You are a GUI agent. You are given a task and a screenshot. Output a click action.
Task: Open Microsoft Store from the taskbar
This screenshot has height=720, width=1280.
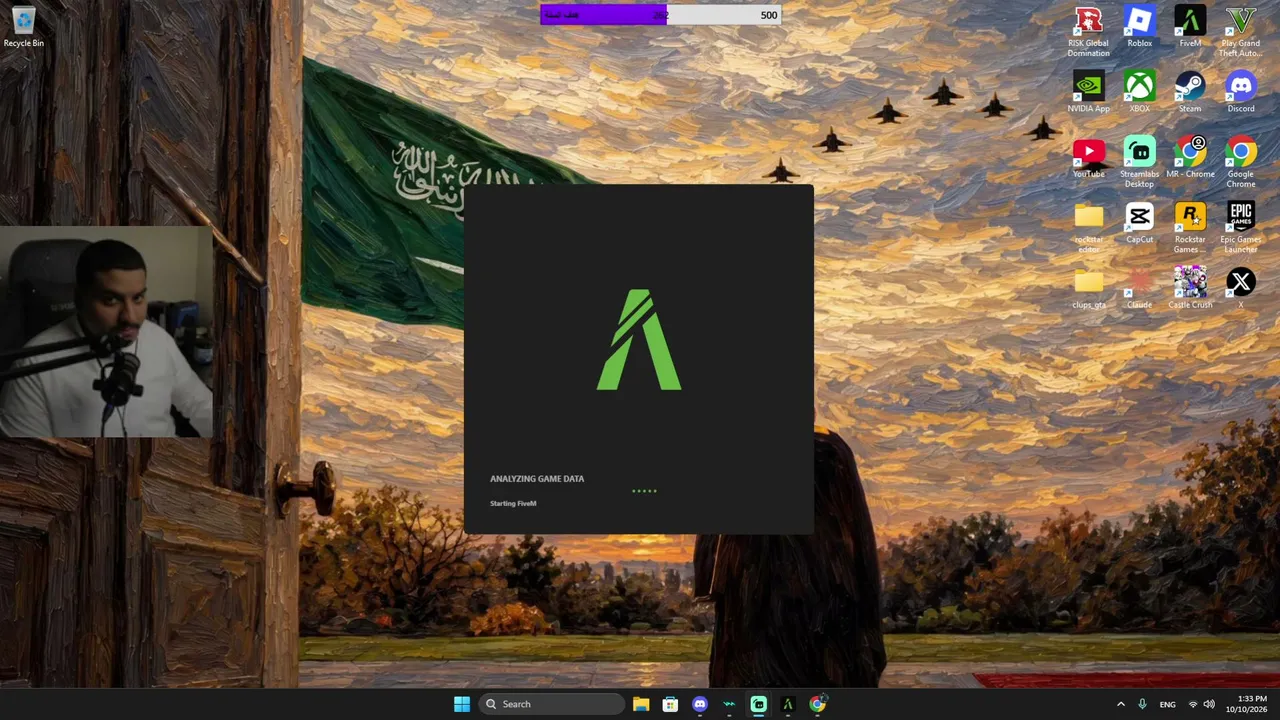coord(670,704)
